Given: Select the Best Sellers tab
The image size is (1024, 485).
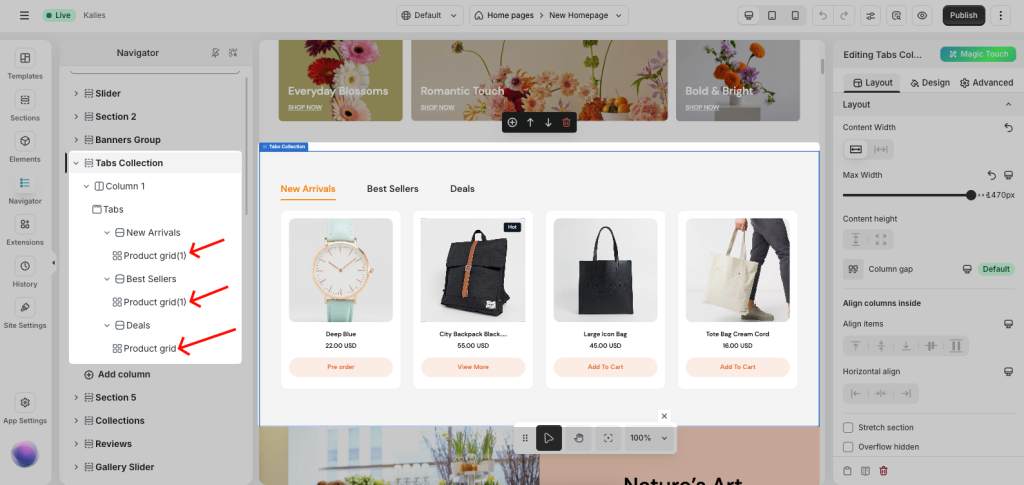Looking at the screenshot, I should click(x=392, y=189).
